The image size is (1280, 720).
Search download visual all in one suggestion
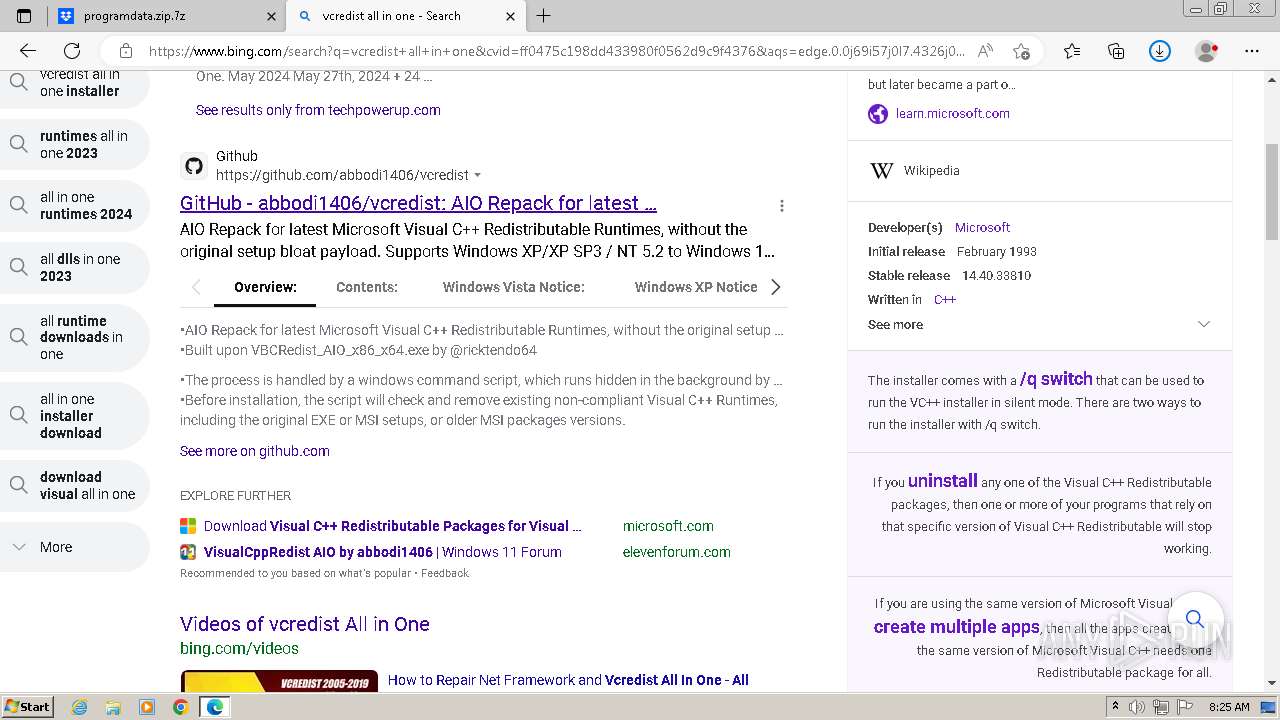[x=75, y=486]
